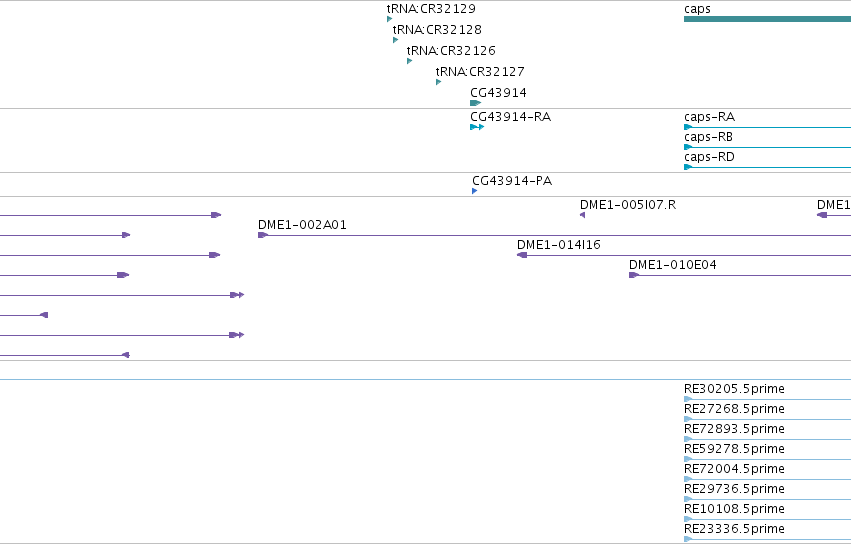The image size is (851, 544).
Task: Select the tRNA:CR32129 gene label
Action: (431, 9)
